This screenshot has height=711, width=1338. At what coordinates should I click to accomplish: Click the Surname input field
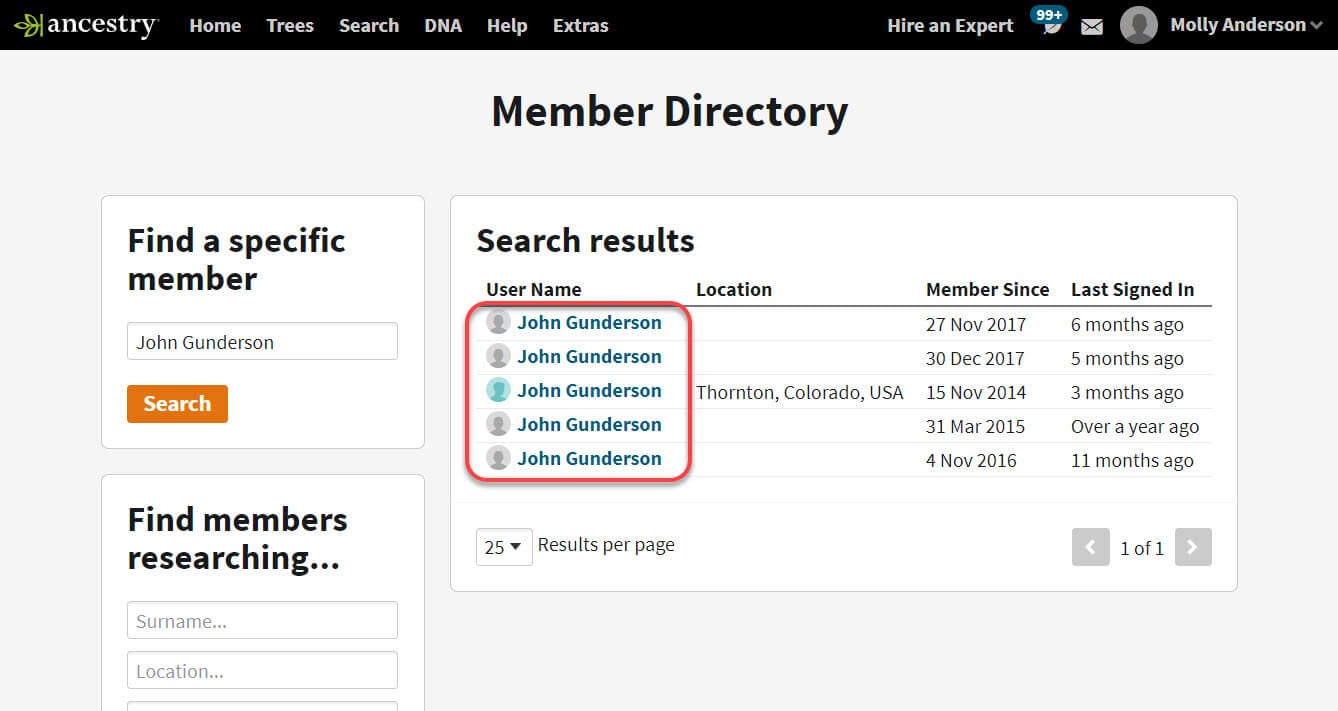tap(262, 619)
